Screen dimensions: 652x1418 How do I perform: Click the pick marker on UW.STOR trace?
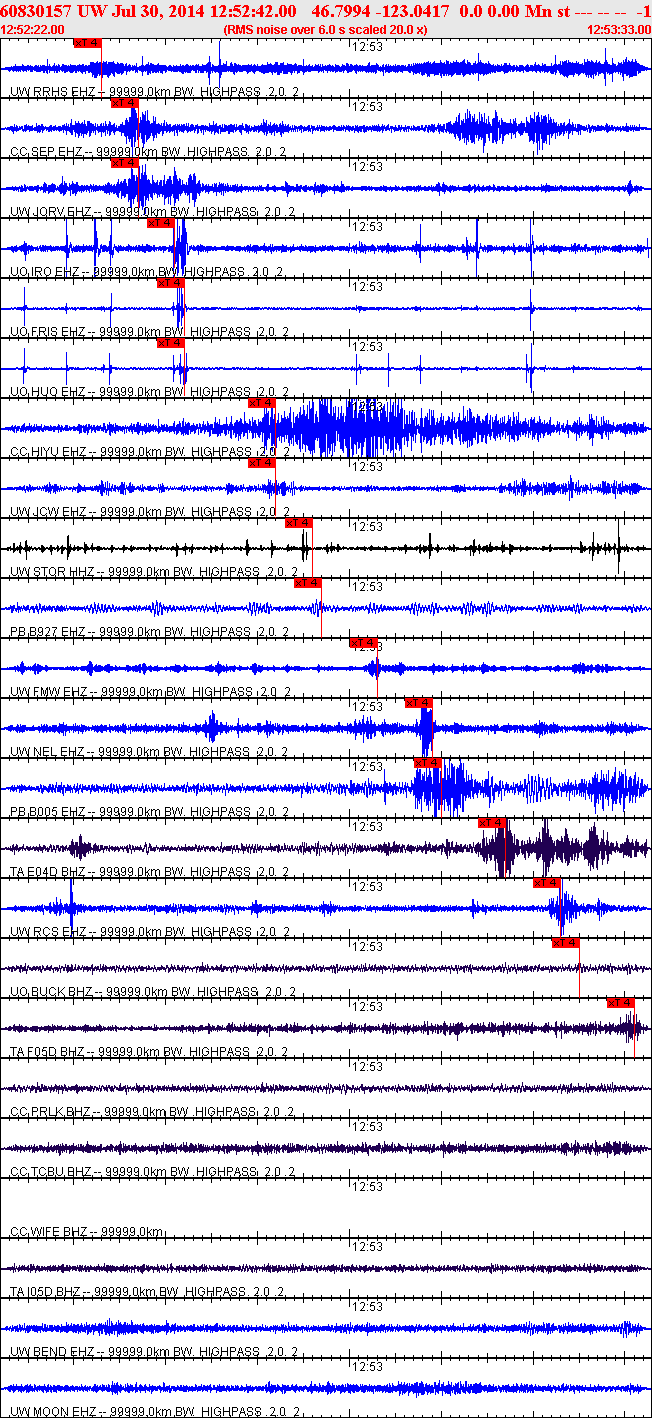pos(299,522)
